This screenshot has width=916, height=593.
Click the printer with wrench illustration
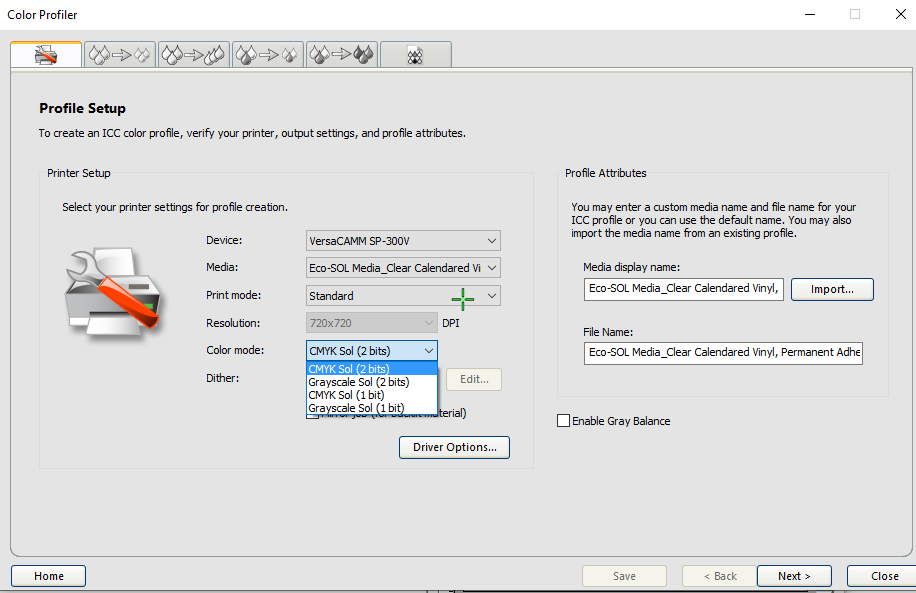coord(113,292)
